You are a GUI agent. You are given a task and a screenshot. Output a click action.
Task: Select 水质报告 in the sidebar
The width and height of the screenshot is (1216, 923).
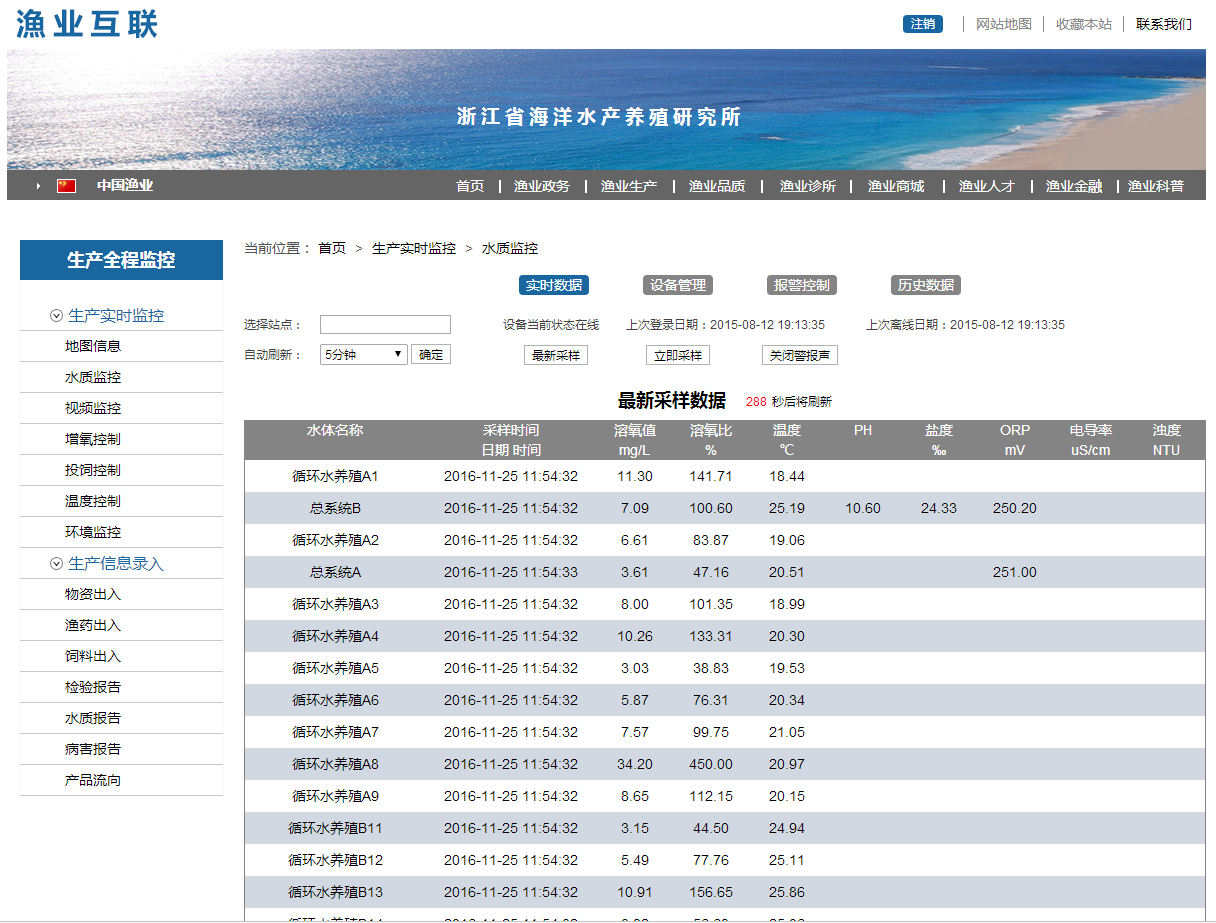[x=93, y=719]
